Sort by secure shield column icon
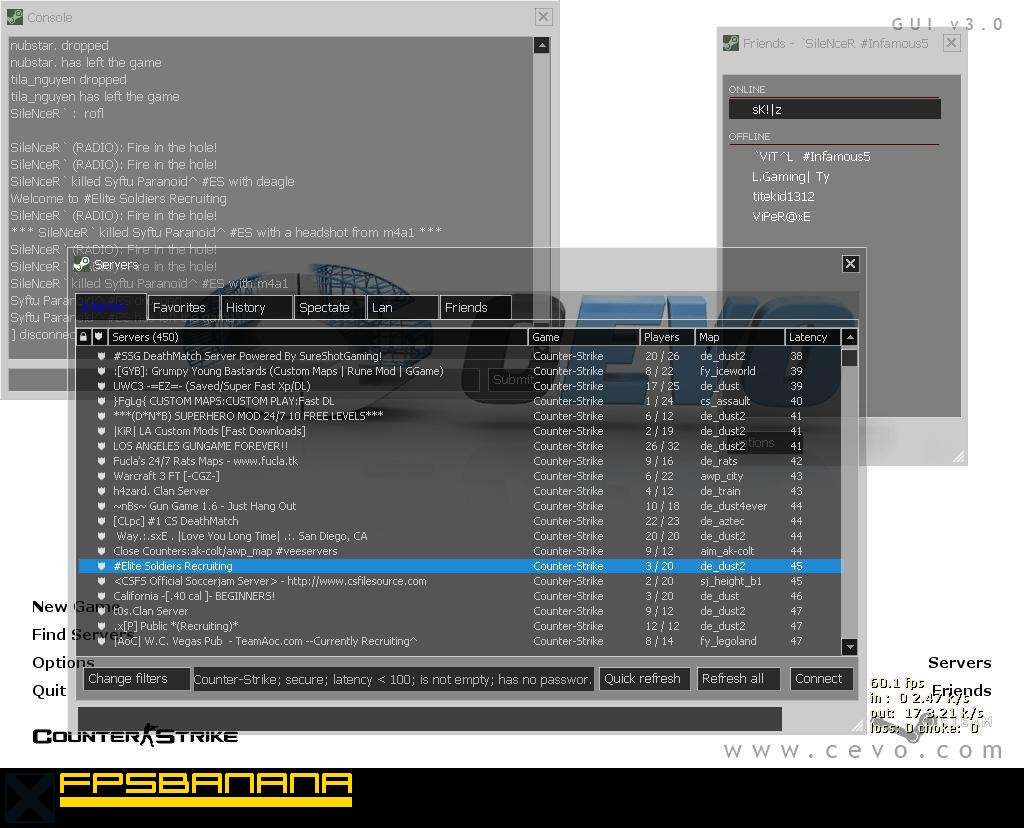 click(x=99, y=337)
